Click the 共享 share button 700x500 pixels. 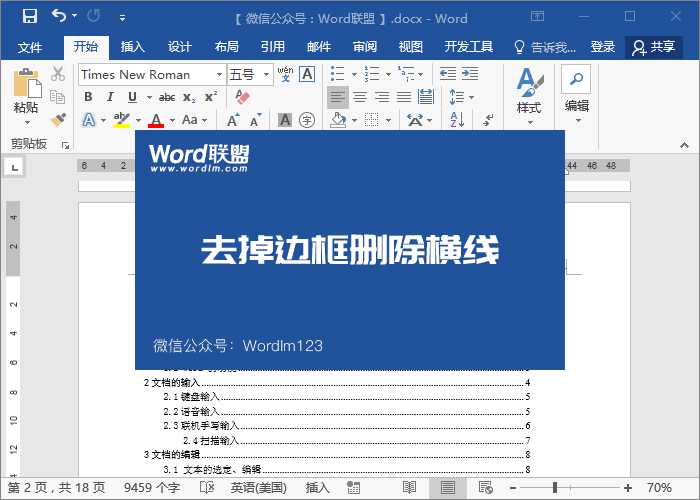(654, 47)
